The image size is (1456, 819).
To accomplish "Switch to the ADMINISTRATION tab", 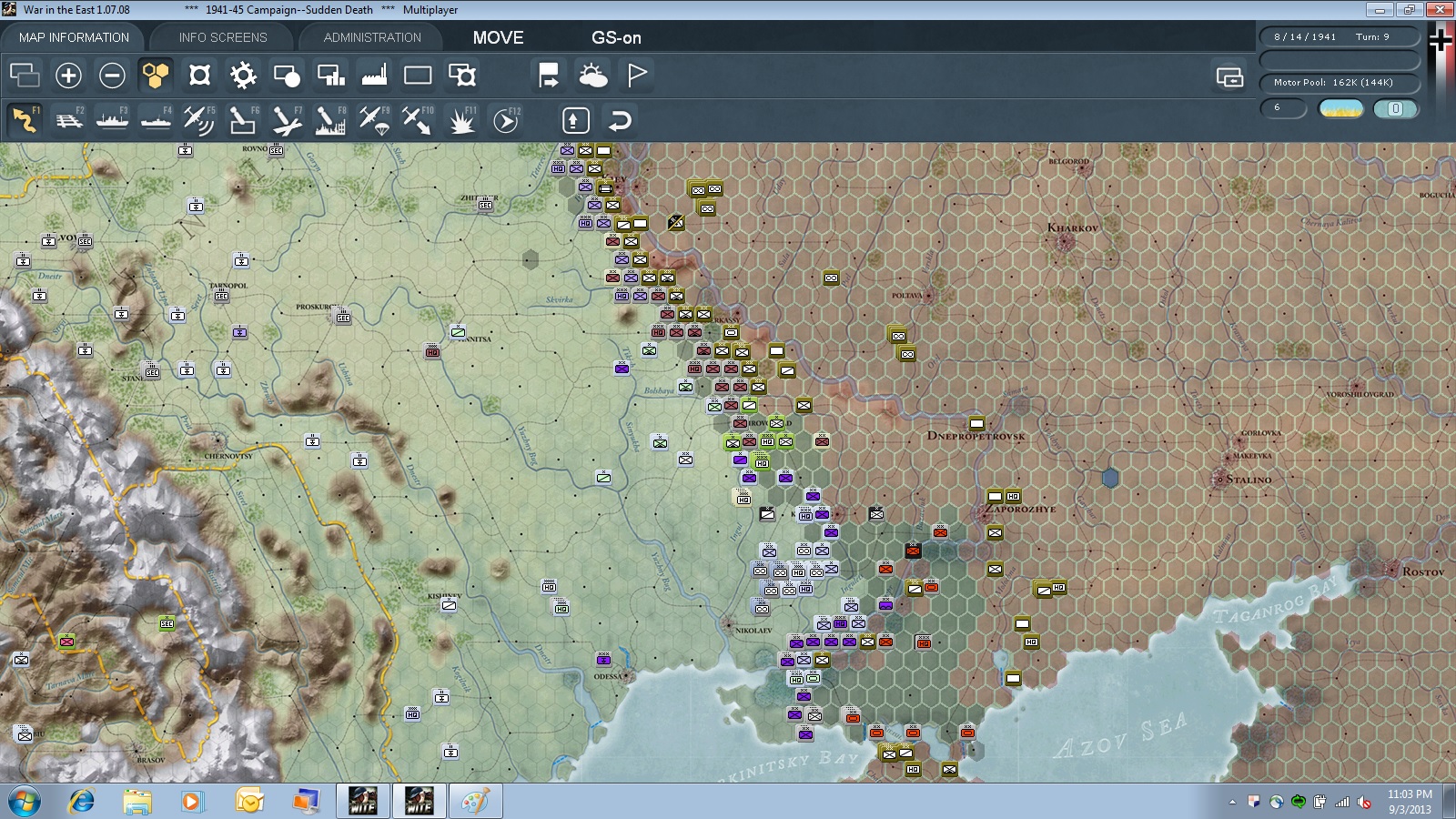I will coord(372,37).
